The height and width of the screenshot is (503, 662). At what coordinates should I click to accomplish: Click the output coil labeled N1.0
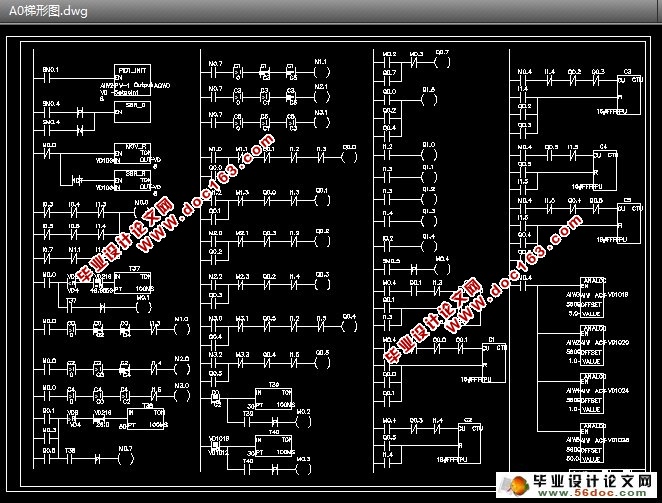tap(182, 329)
